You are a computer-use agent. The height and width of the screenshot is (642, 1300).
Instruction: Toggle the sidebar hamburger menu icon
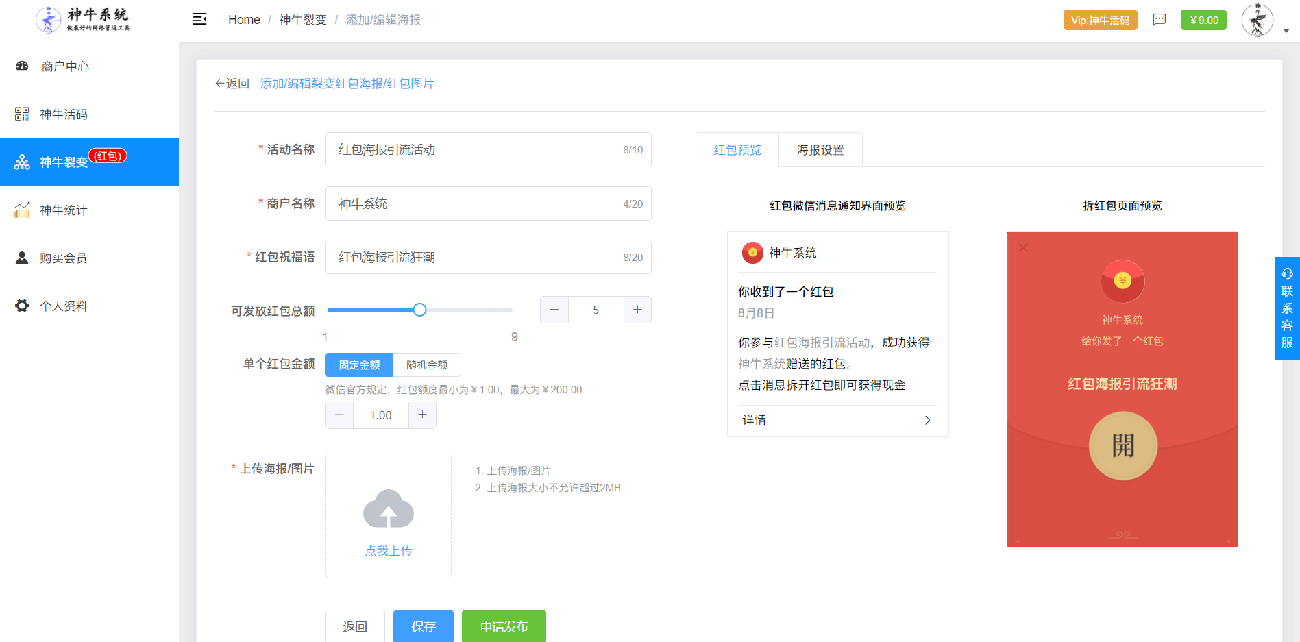pyautogui.click(x=200, y=19)
